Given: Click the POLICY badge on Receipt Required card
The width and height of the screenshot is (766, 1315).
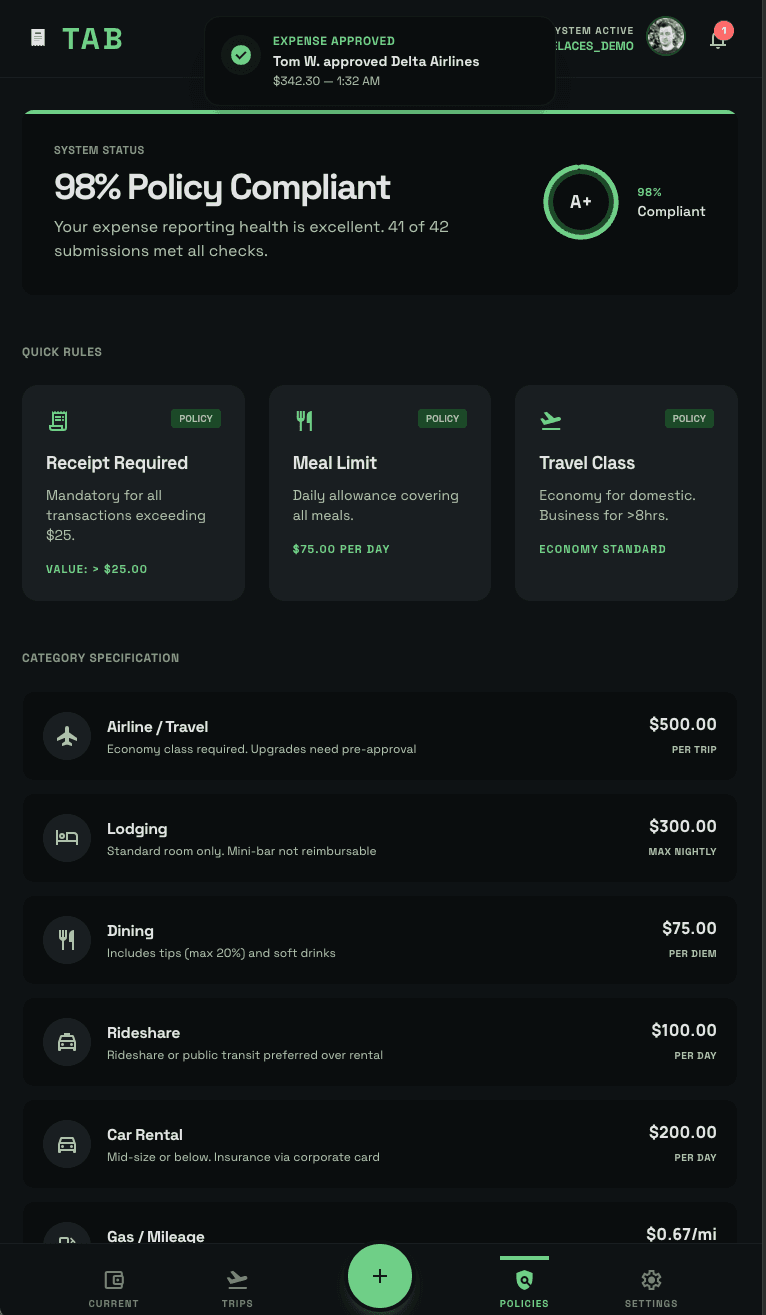Looking at the screenshot, I should [195, 418].
